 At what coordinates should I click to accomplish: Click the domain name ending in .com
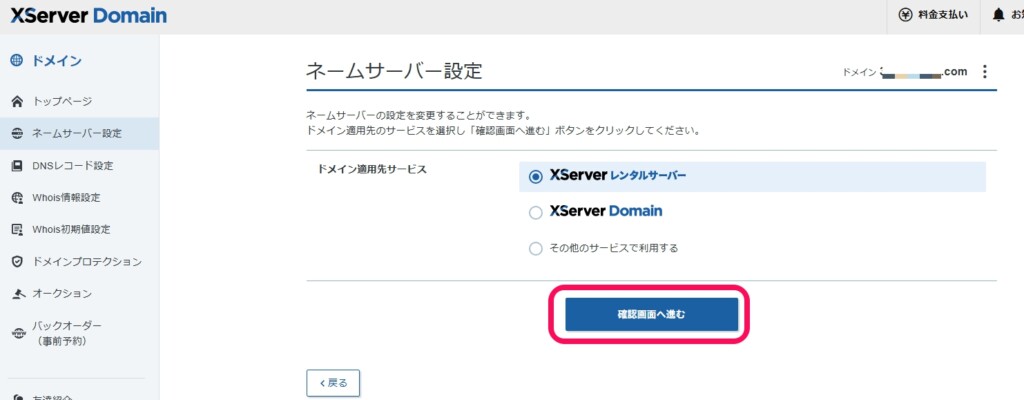point(923,72)
